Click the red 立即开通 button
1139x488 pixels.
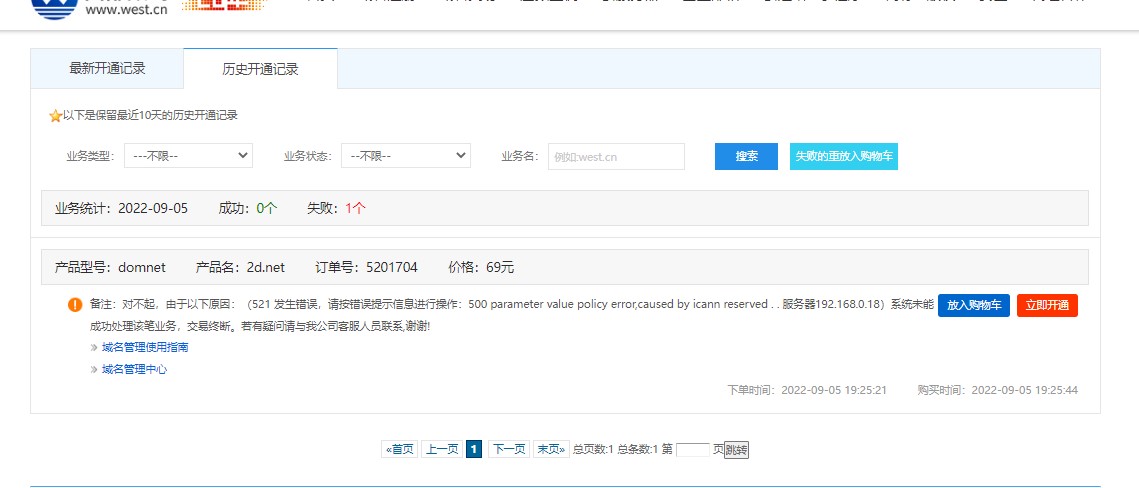[1047, 305]
